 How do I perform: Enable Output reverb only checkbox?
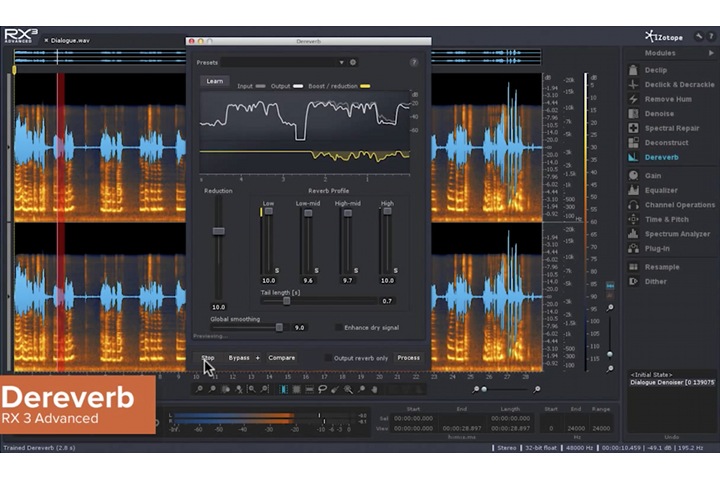coord(328,358)
